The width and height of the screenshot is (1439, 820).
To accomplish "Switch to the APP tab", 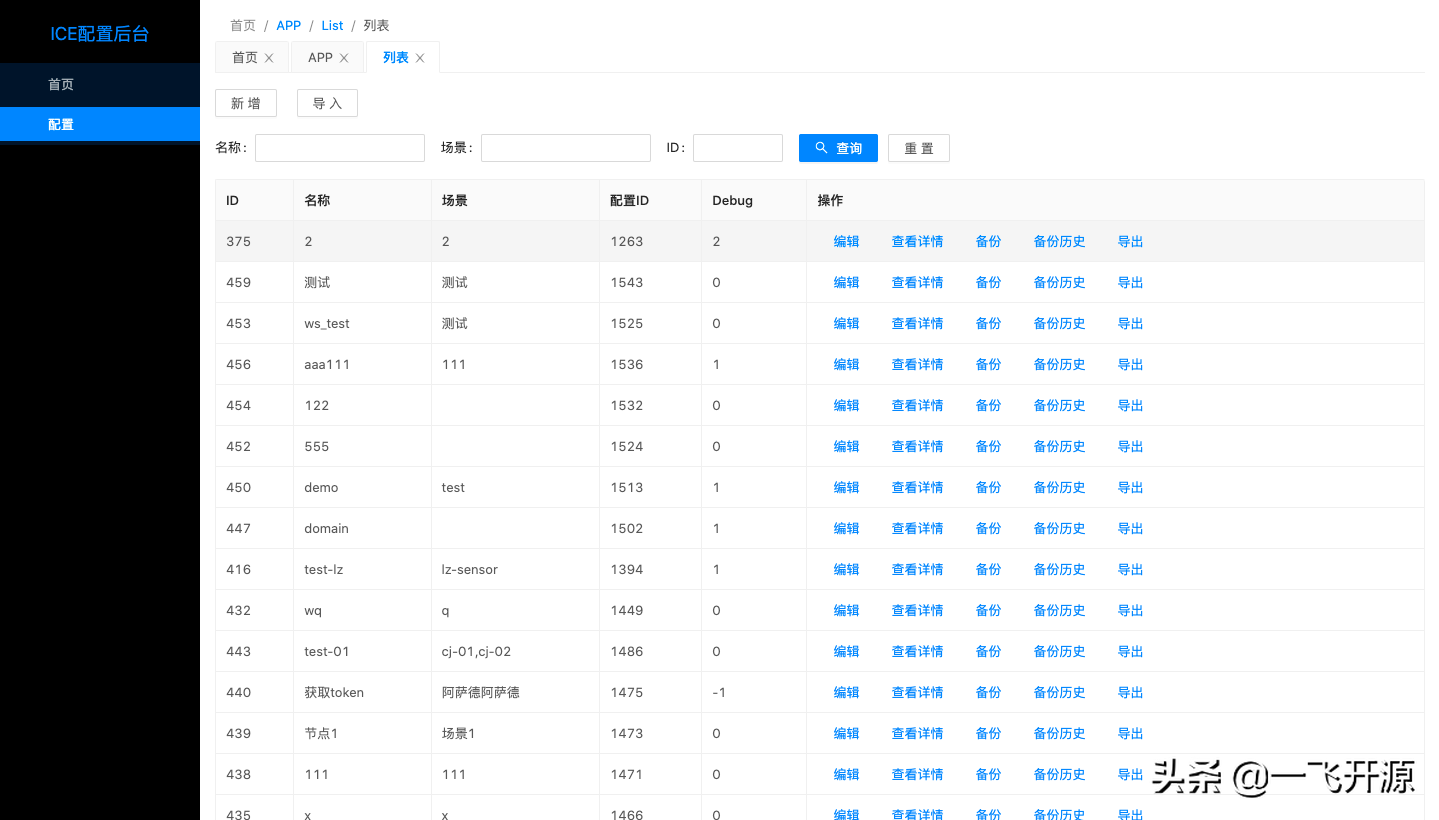I will (320, 58).
